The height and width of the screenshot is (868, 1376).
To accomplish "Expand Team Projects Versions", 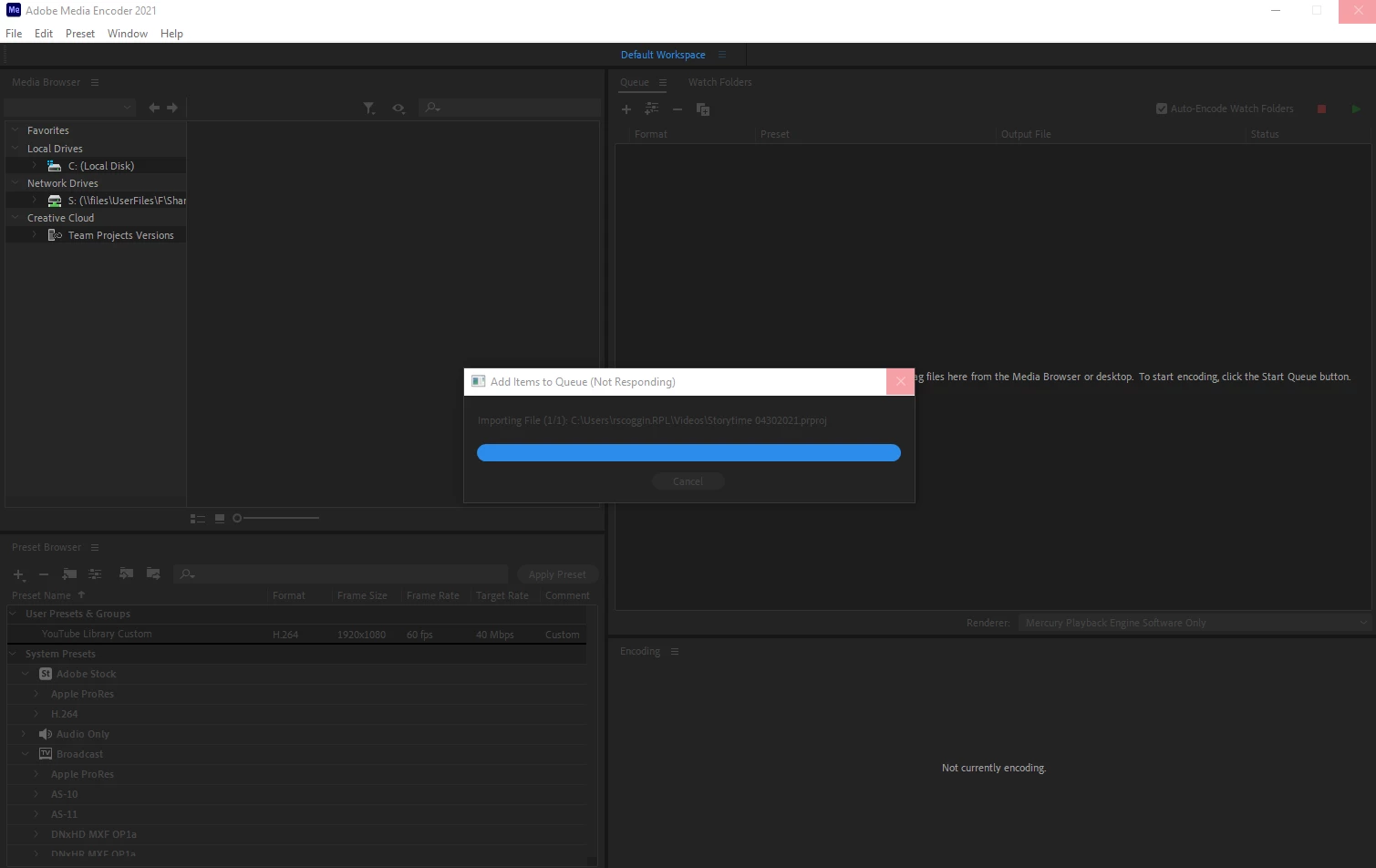I will tap(35, 234).
